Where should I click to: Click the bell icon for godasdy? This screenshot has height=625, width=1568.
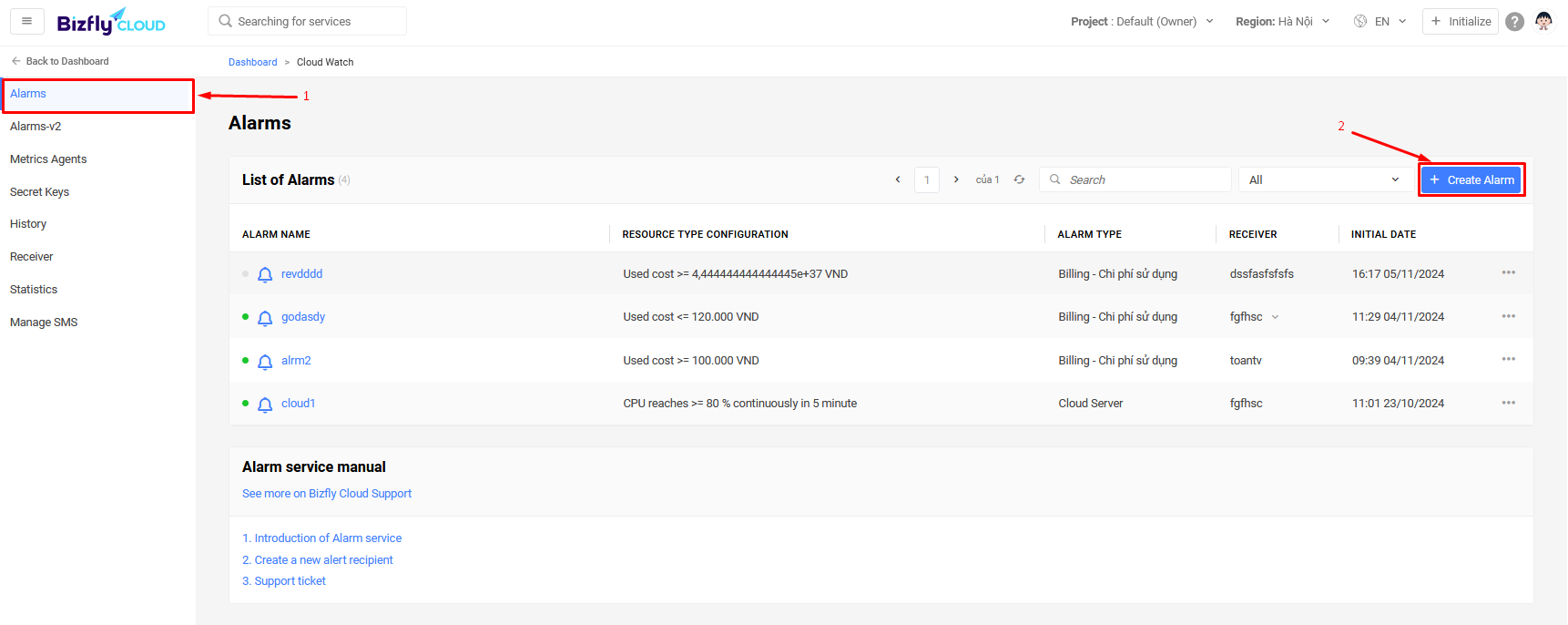pyautogui.click(x=265, y=318)
